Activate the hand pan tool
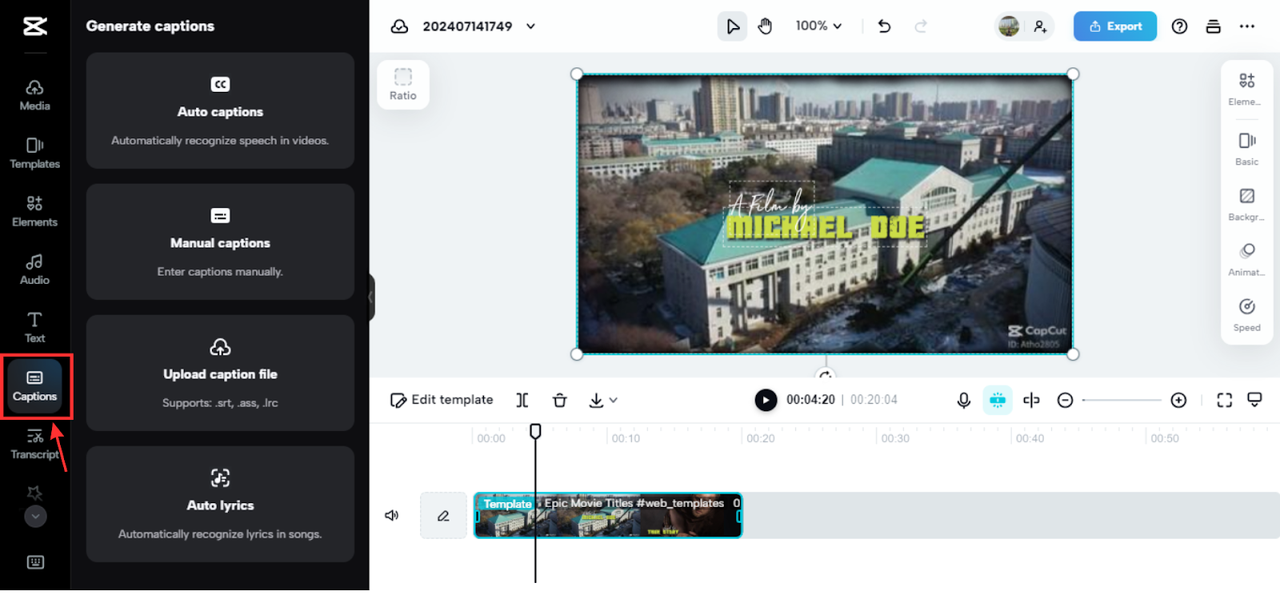Screen dimensions: 1280x595 pos(765,27)
